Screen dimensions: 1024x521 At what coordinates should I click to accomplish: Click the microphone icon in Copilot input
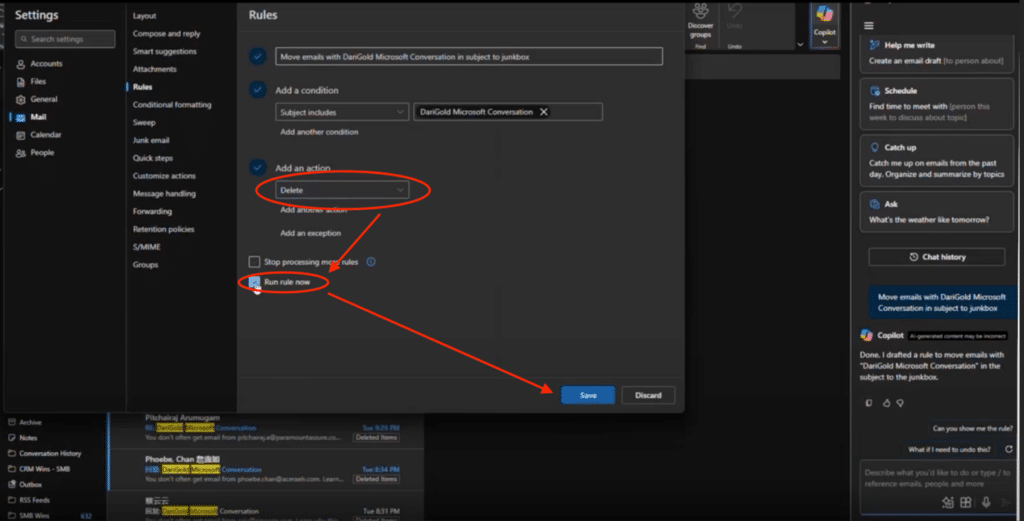point(986,502)
